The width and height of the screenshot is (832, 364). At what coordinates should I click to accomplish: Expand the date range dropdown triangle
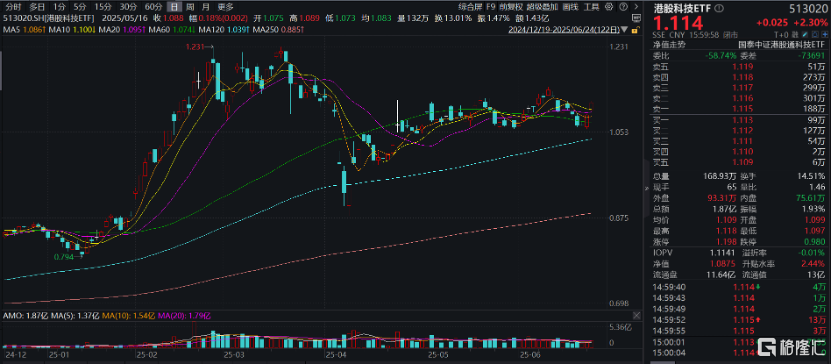624,30
